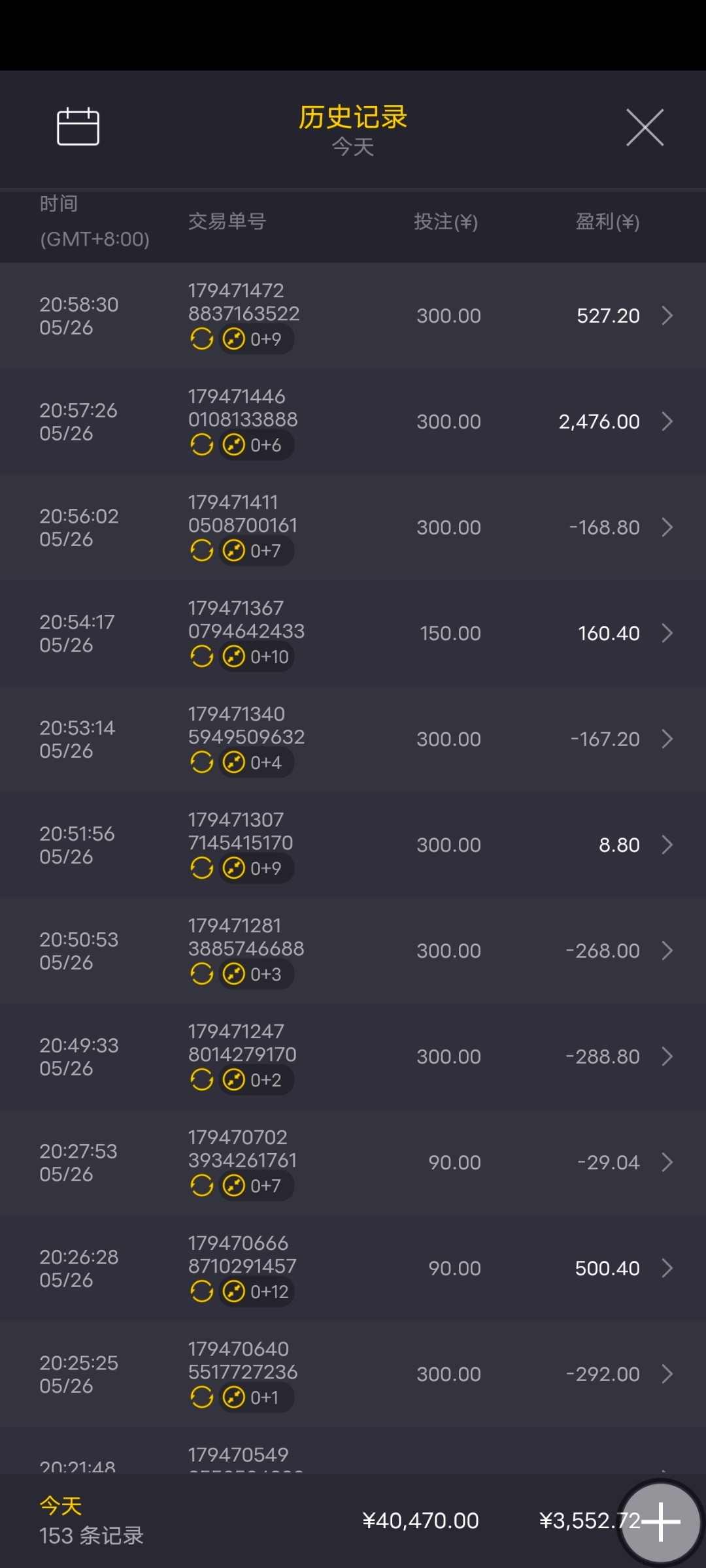This screenshot has width=706, height=1568.
Task: Close the history records screen
Action: coord(645,127)
